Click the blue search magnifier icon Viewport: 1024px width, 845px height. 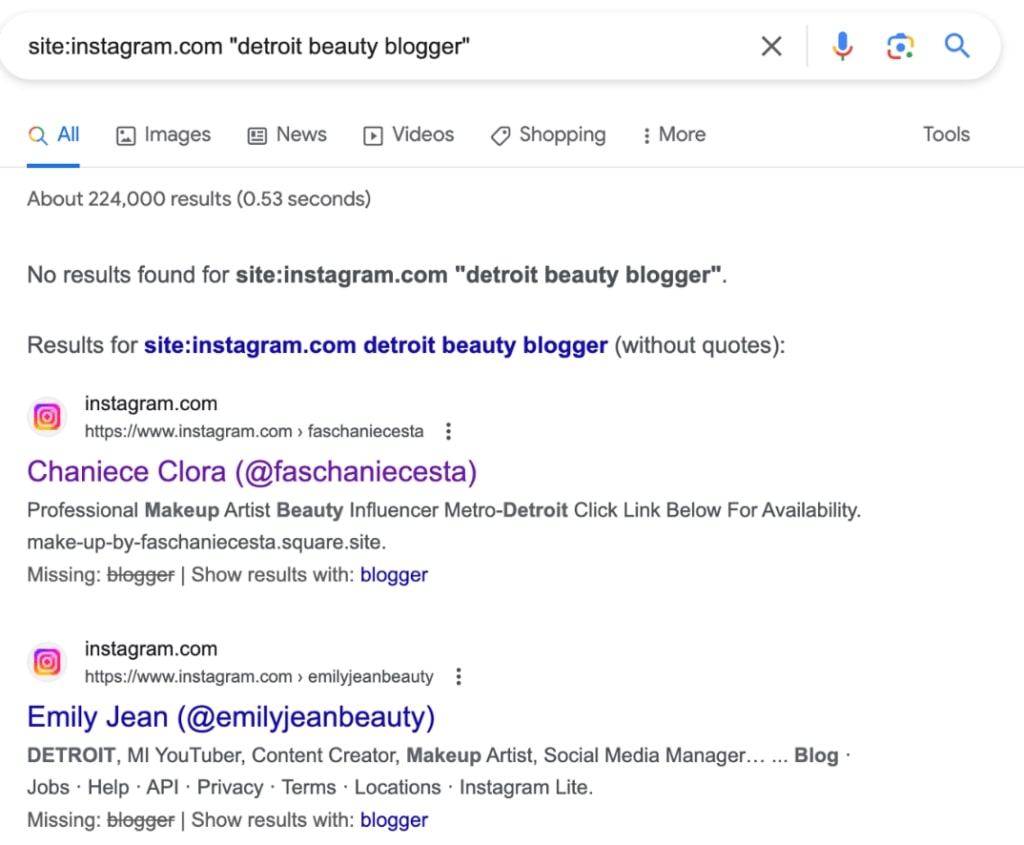[956, 46]
